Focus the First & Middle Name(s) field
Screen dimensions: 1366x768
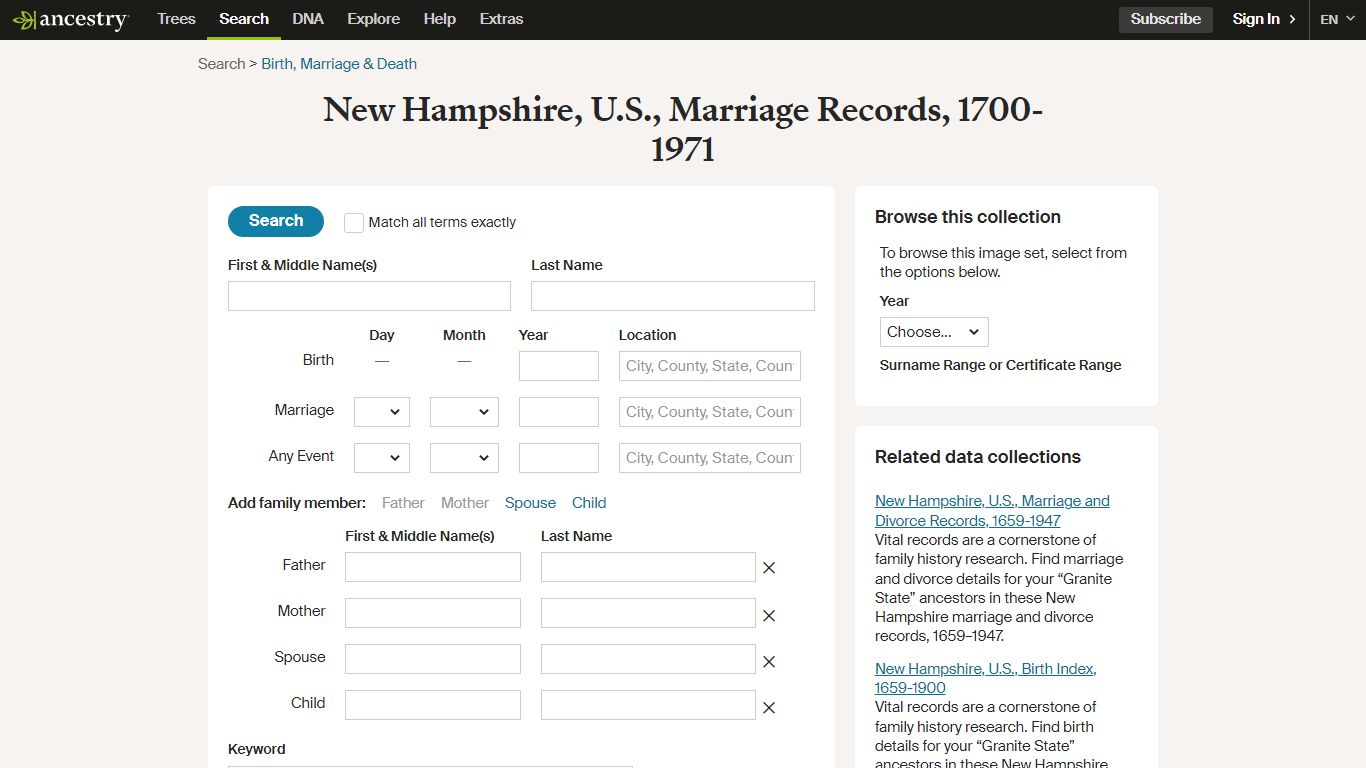369,296
